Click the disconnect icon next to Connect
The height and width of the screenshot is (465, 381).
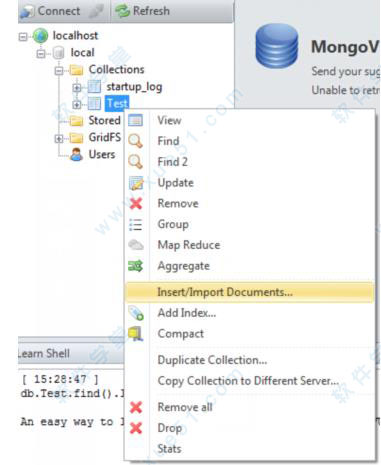pyautogui.click(x=96, y=11)
